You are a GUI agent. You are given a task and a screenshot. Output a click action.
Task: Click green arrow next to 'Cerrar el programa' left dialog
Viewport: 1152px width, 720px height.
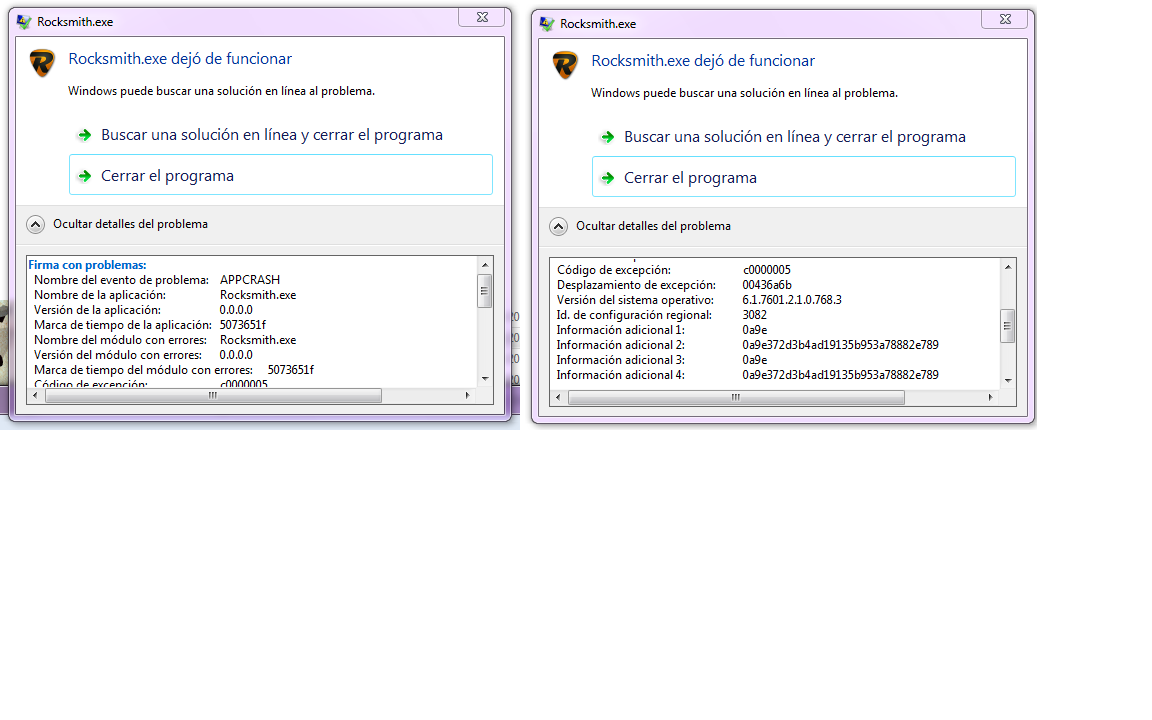point(84,176)
